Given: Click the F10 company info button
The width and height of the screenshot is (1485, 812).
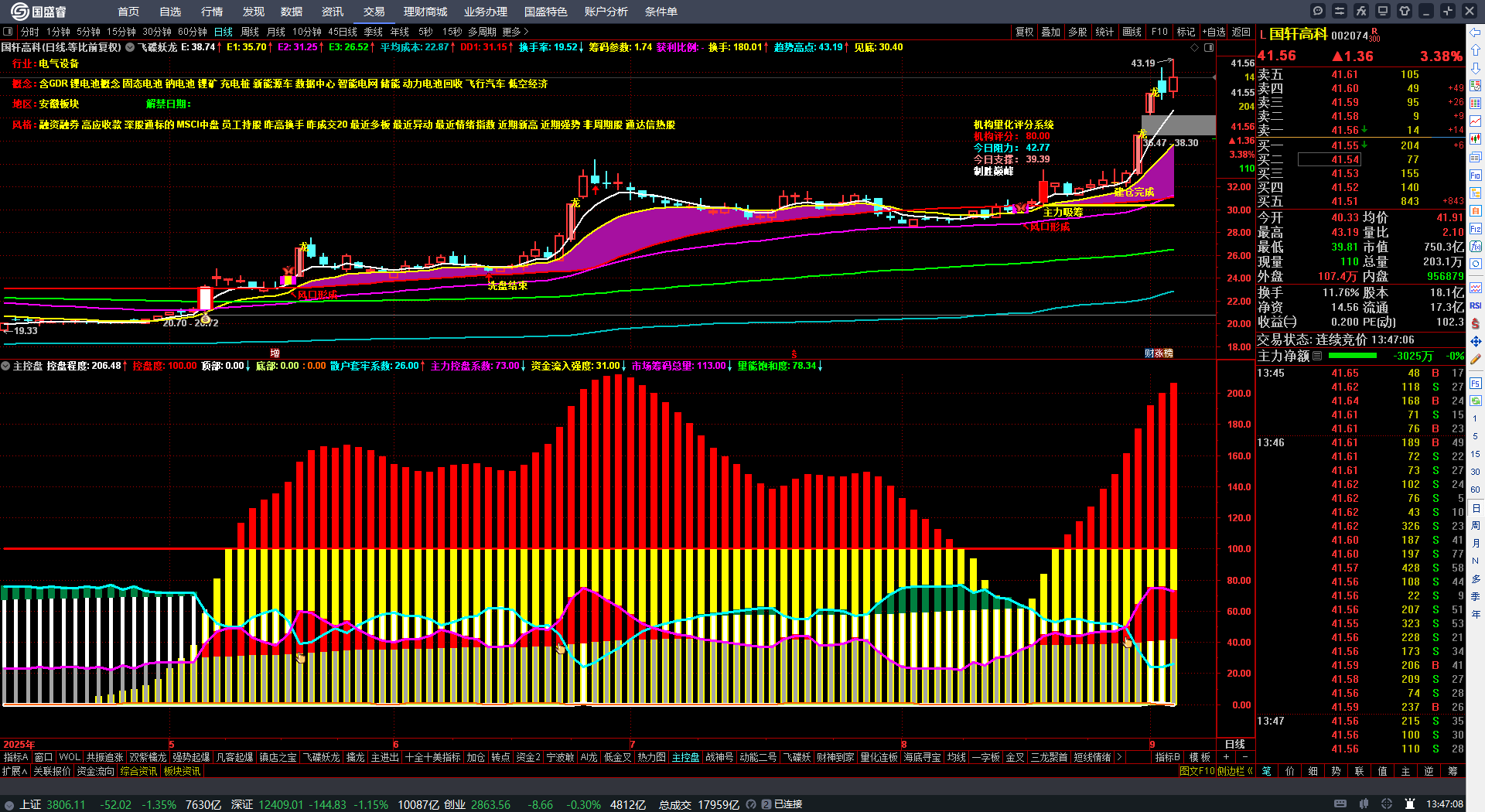Looking at the screenshot, I should pyautogui.click(x=1159, y=32).
